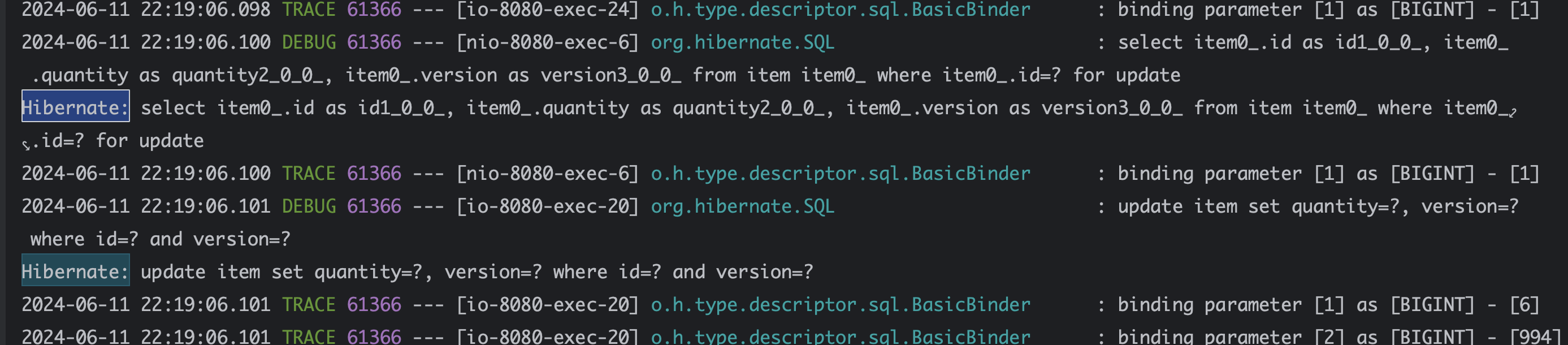
Task: Click the BasicBinder logger on the nio-8080-exec-6 line
Action: click(x=841, y=173)
